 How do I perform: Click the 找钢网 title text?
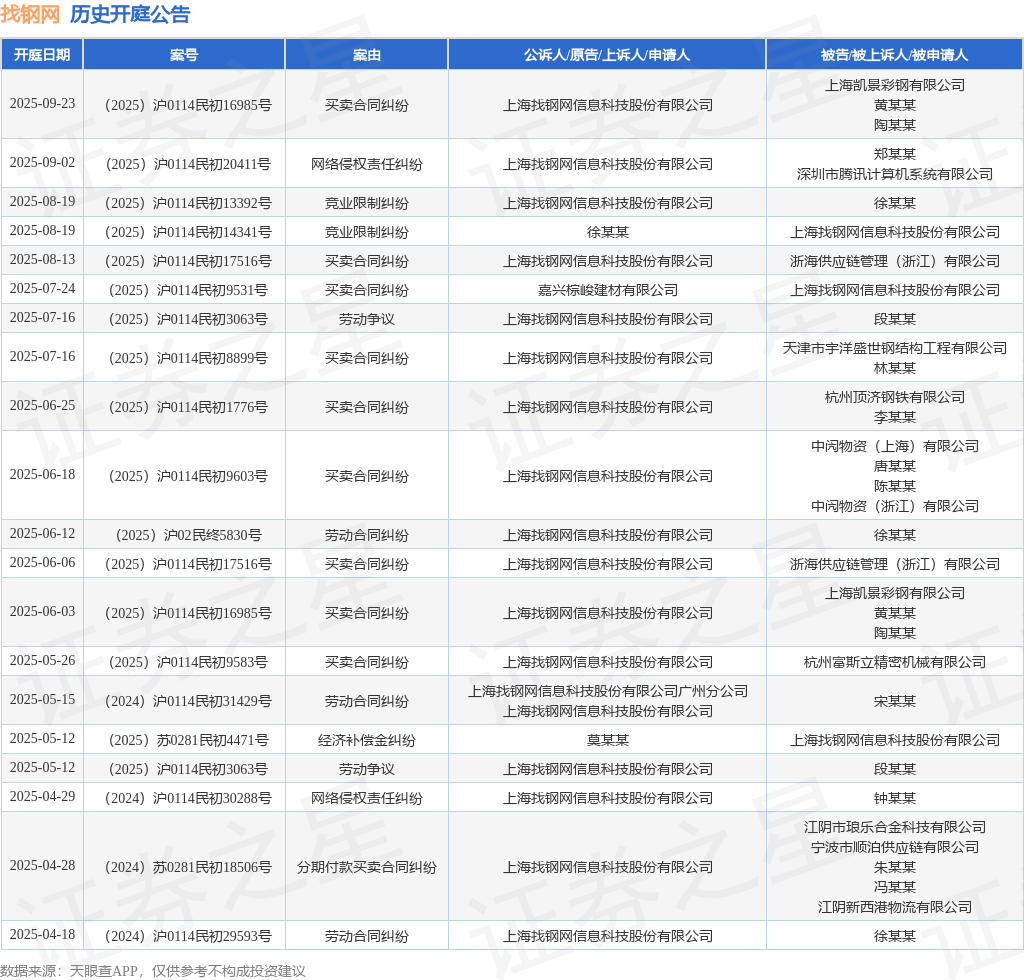pyautogui.click(x=30, y=14)
